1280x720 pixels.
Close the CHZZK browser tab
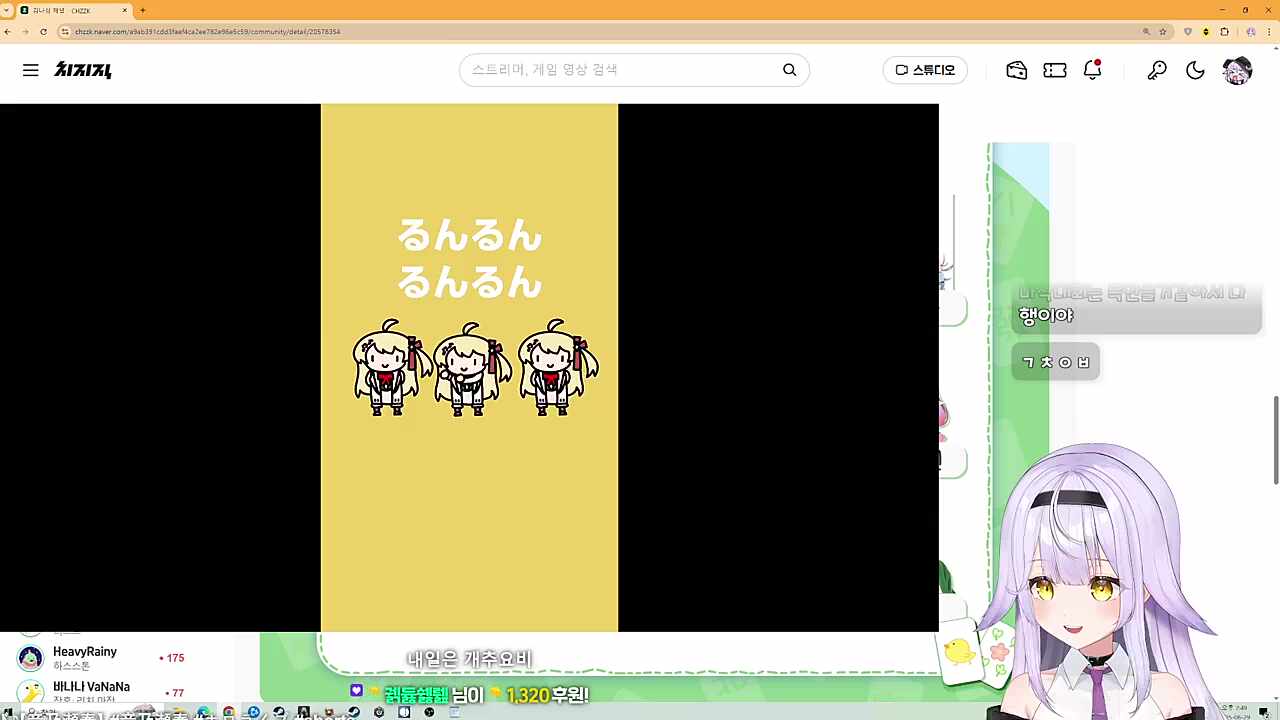(x=125, y=10)
